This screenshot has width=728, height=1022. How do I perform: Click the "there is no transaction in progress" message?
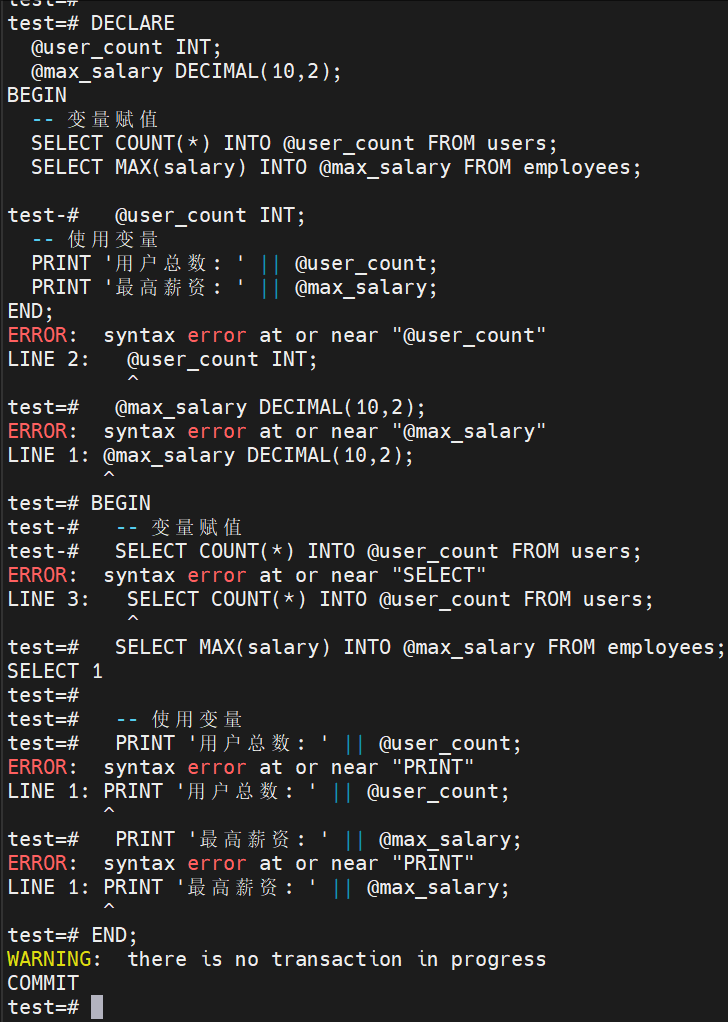point(337,959)
